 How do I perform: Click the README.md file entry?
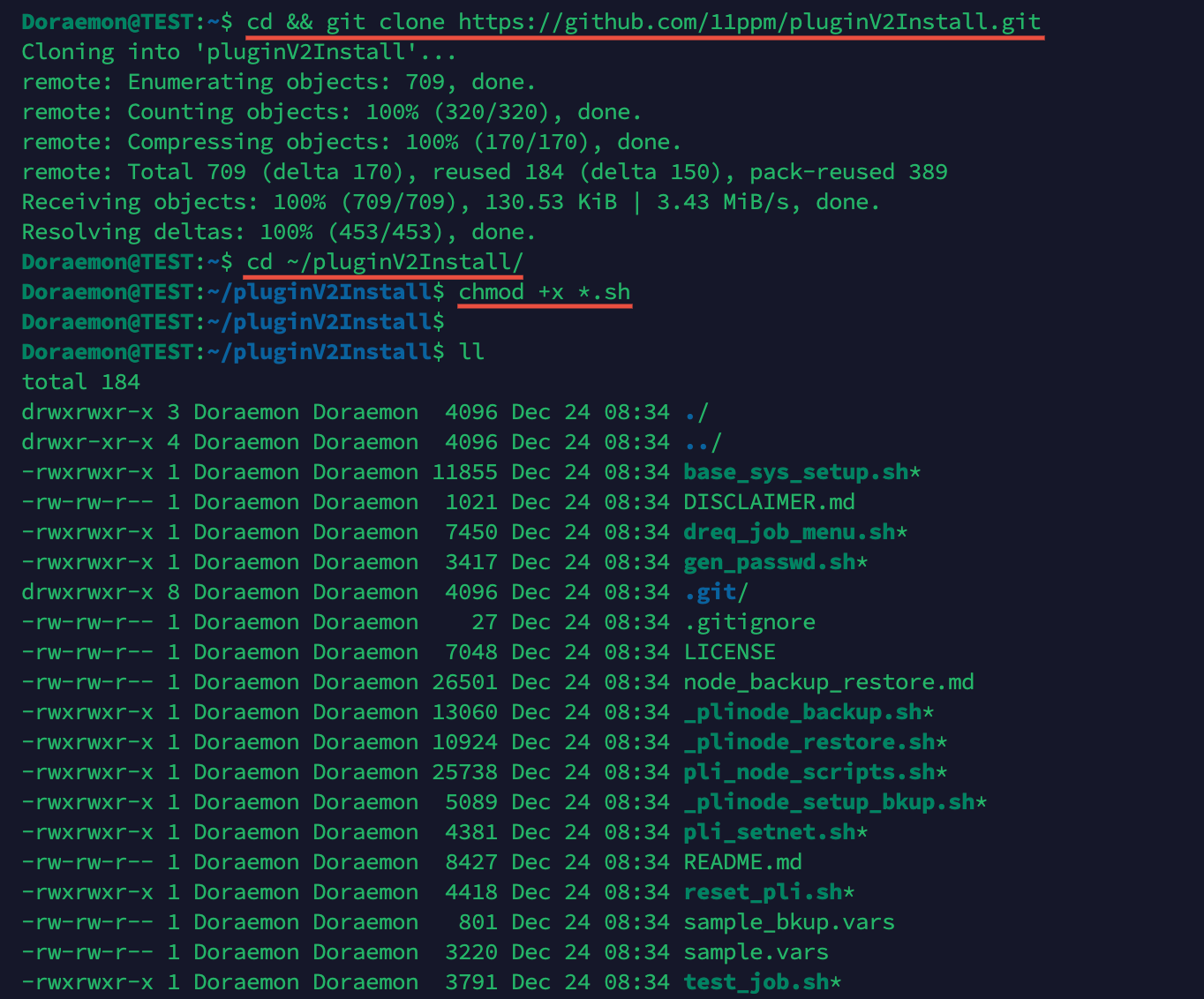[x=741, y=861]
